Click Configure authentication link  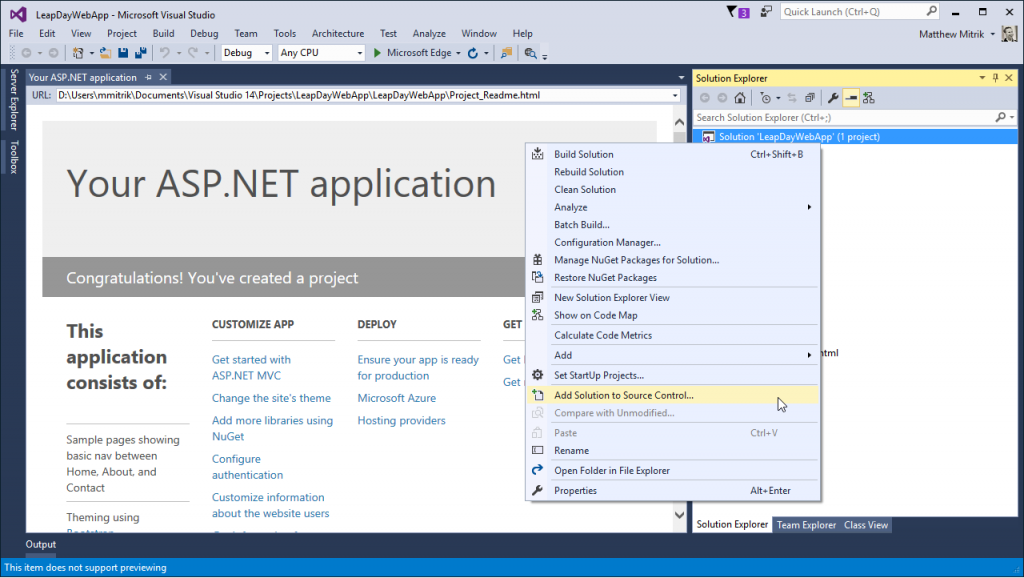247,467
